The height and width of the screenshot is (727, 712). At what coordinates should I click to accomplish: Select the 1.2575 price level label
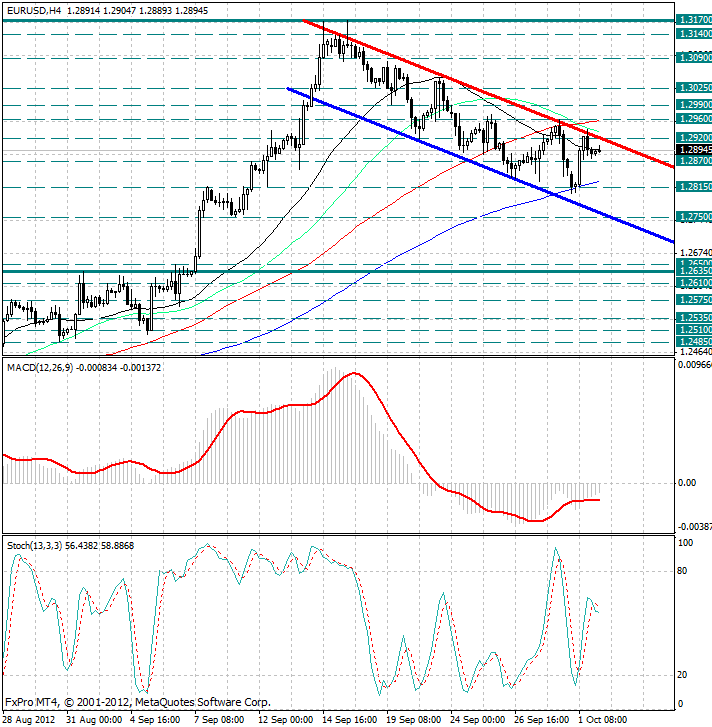pos(694,300)
